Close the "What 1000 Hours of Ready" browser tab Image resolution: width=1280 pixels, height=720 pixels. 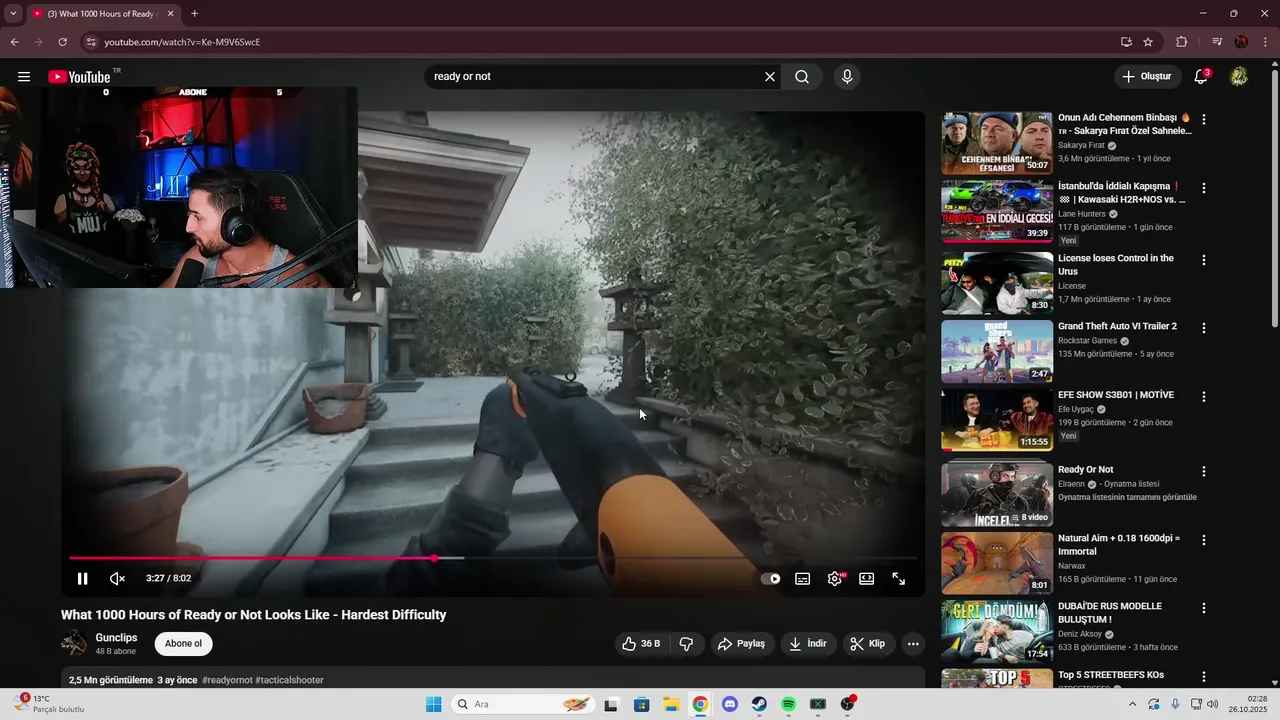click(x=171, y=14)
